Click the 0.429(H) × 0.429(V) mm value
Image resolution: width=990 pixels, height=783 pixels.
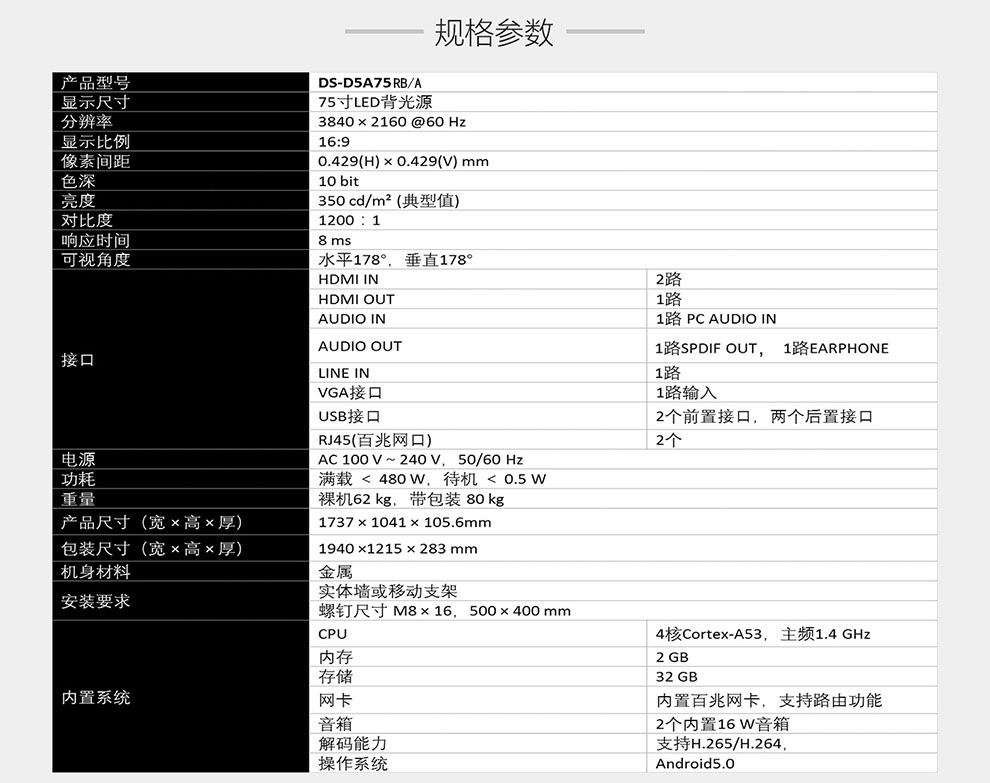[x=403, y=161]
